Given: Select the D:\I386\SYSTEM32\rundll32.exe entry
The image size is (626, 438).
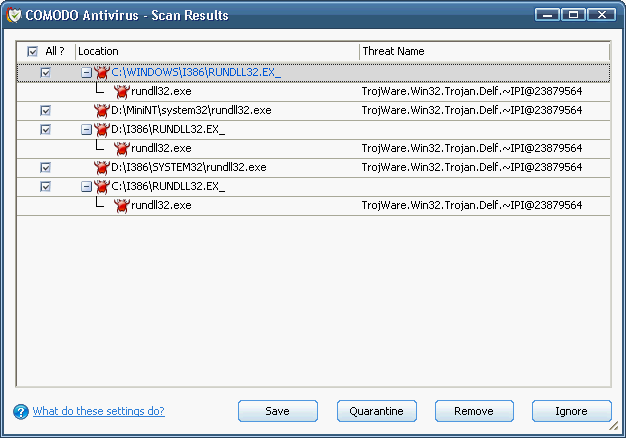Looking at the screenshot, I should [189, 167].
